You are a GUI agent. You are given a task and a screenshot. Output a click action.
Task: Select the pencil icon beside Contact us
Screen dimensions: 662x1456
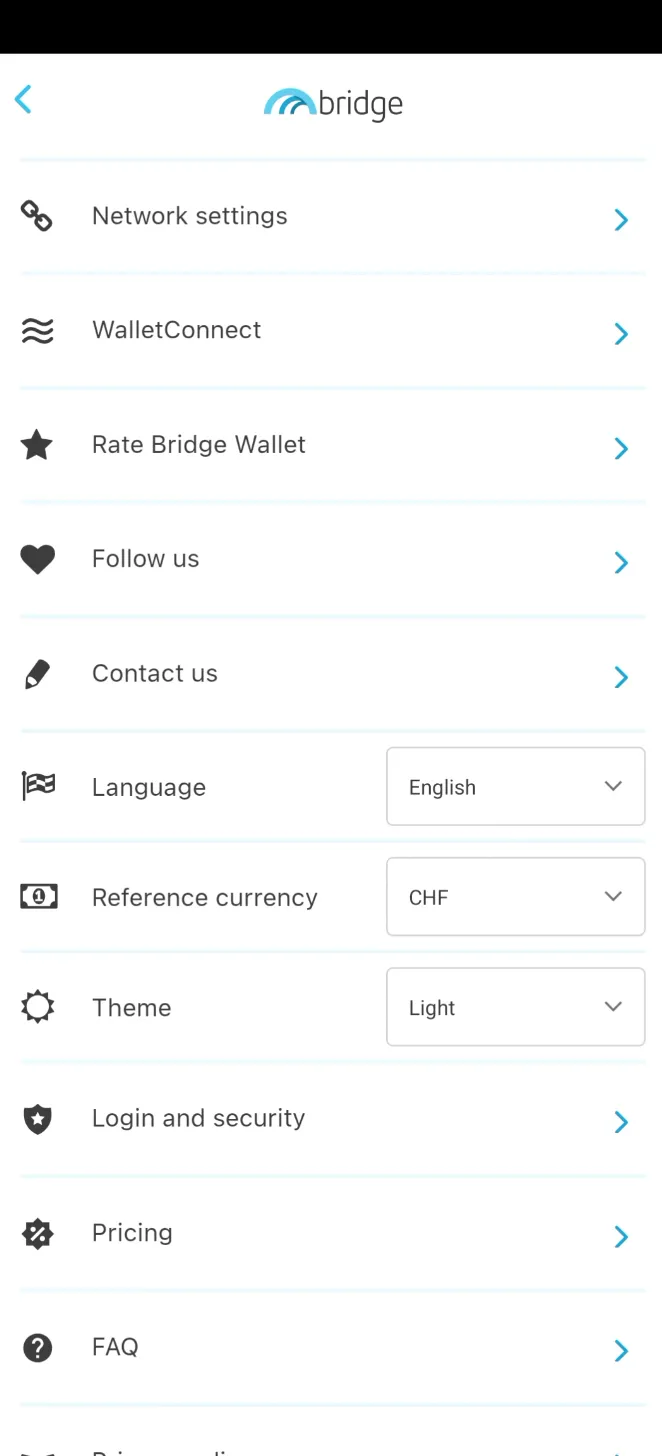coord(37,673)
